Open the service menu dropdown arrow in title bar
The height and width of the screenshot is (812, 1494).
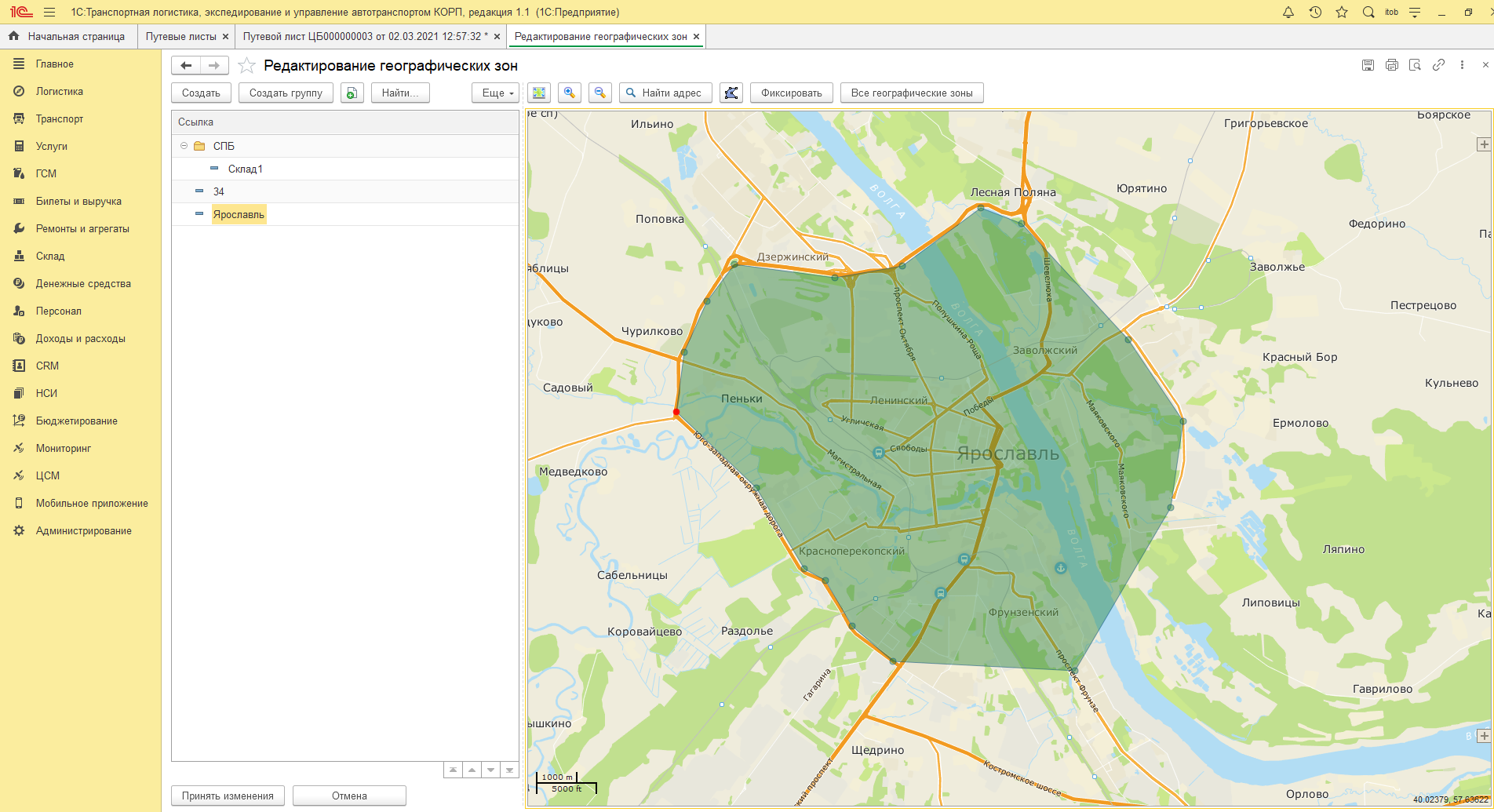coord(1415,12)
